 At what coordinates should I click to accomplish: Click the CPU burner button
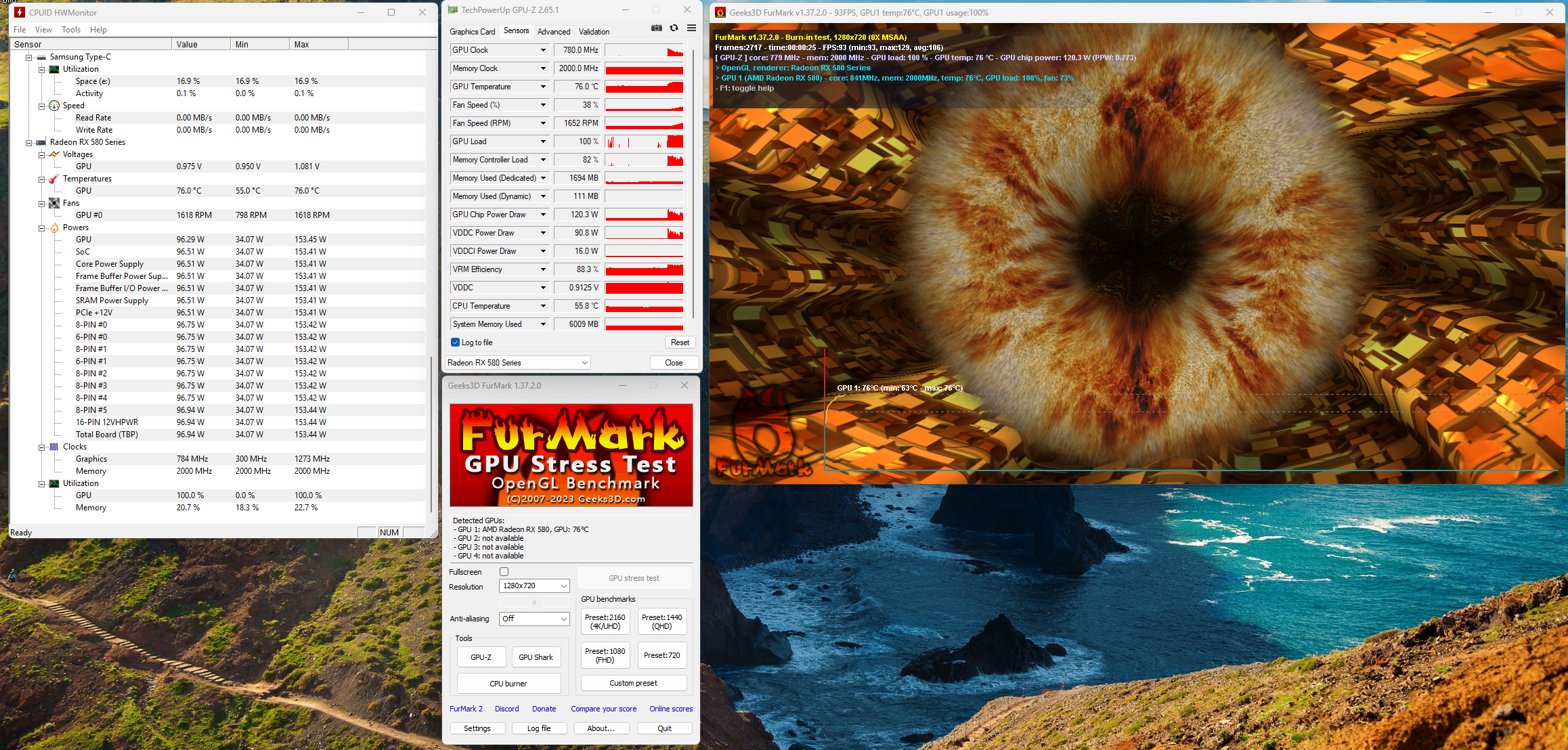click(x=508, y=684)
